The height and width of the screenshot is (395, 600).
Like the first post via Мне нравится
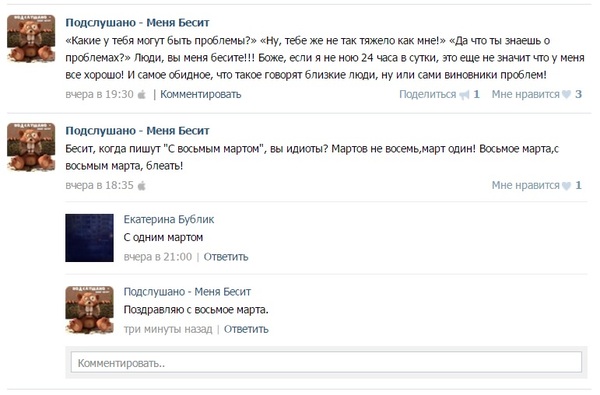tap(525, 94)
